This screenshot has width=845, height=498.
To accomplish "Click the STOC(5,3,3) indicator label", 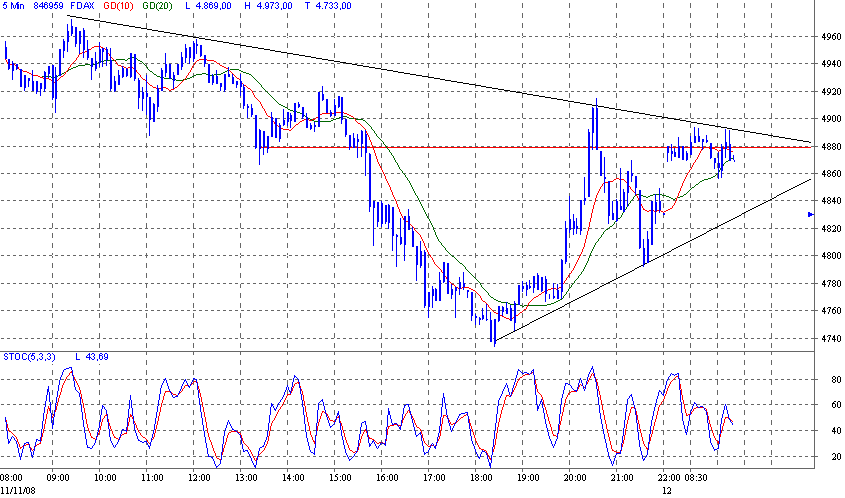I will click(x=29, y=357).
